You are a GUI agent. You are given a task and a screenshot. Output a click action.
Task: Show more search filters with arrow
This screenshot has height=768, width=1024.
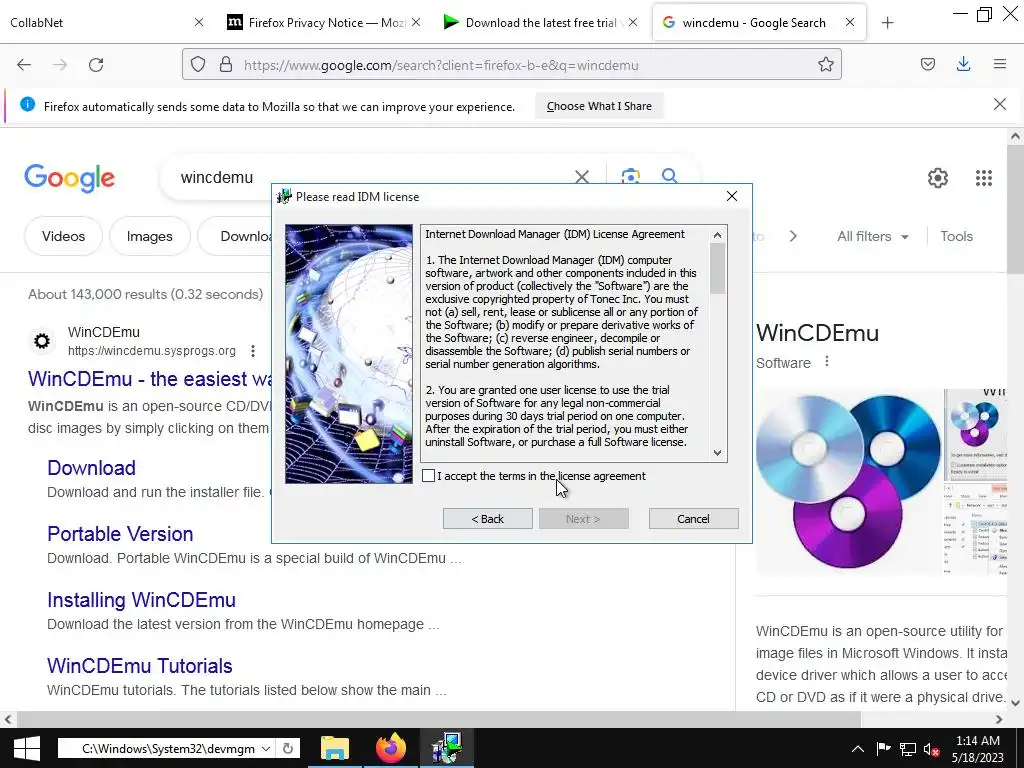[x=793, y=236]
